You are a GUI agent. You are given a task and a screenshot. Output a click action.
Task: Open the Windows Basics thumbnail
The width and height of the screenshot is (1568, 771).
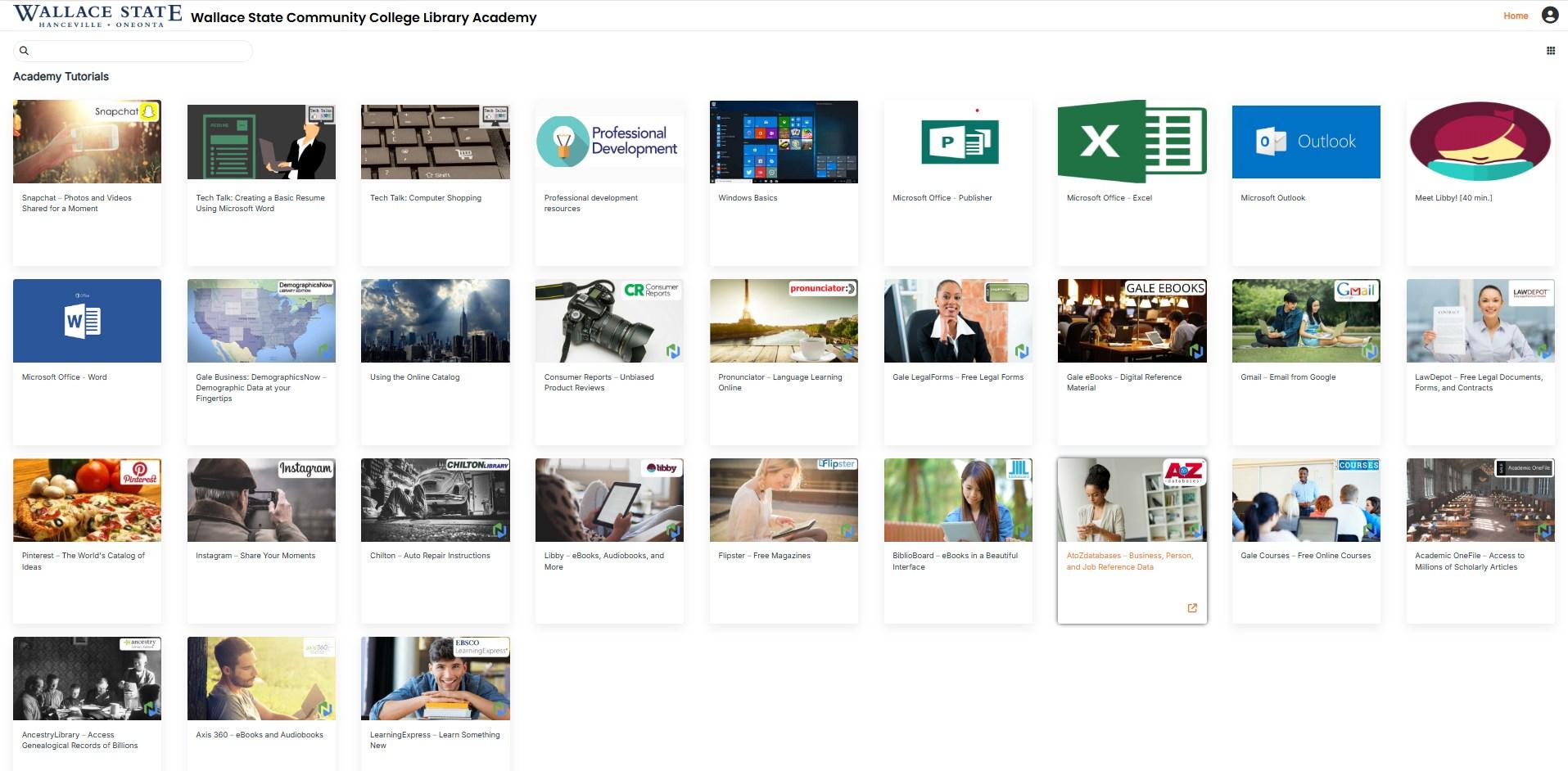(x=784, y=142)
